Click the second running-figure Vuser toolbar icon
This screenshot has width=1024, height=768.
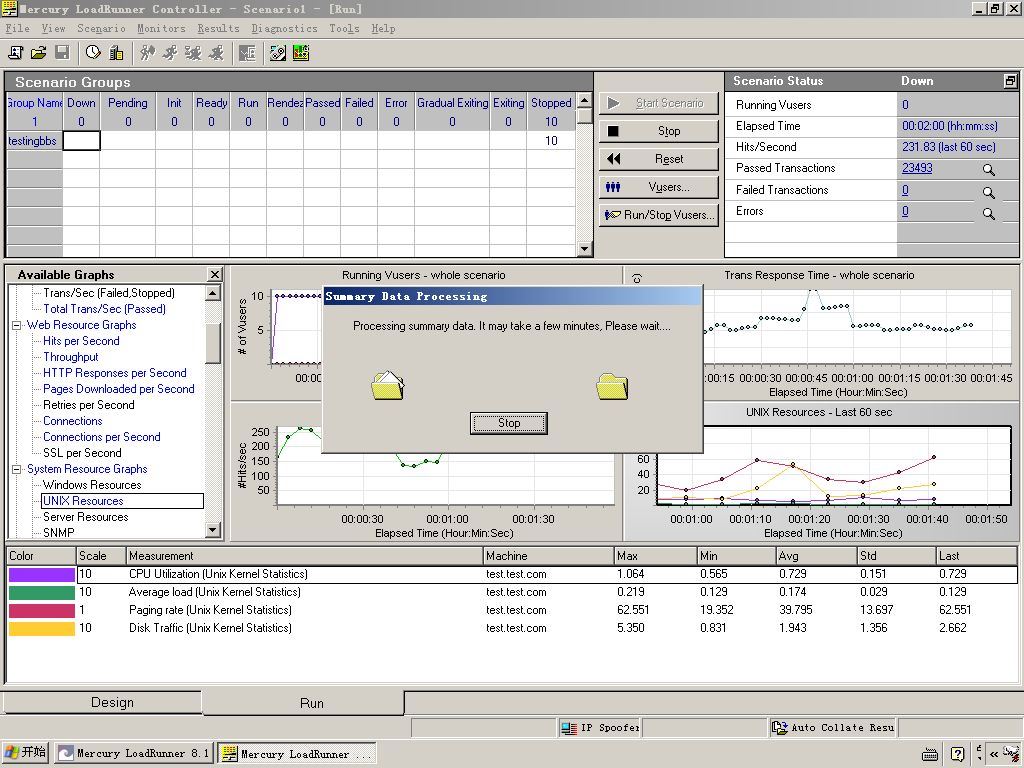click(170, 53)
